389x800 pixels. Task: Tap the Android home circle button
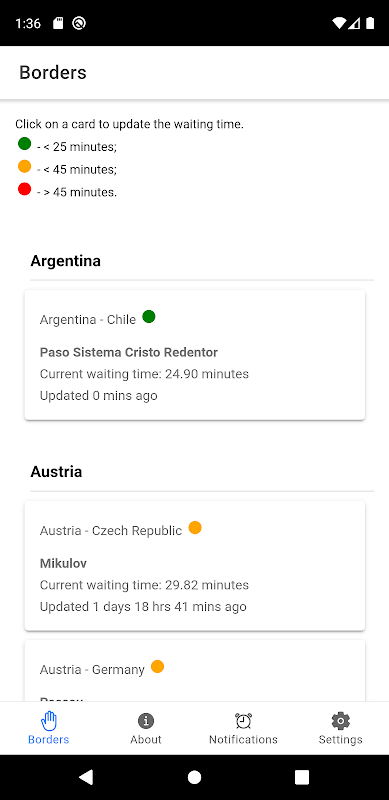194,777
